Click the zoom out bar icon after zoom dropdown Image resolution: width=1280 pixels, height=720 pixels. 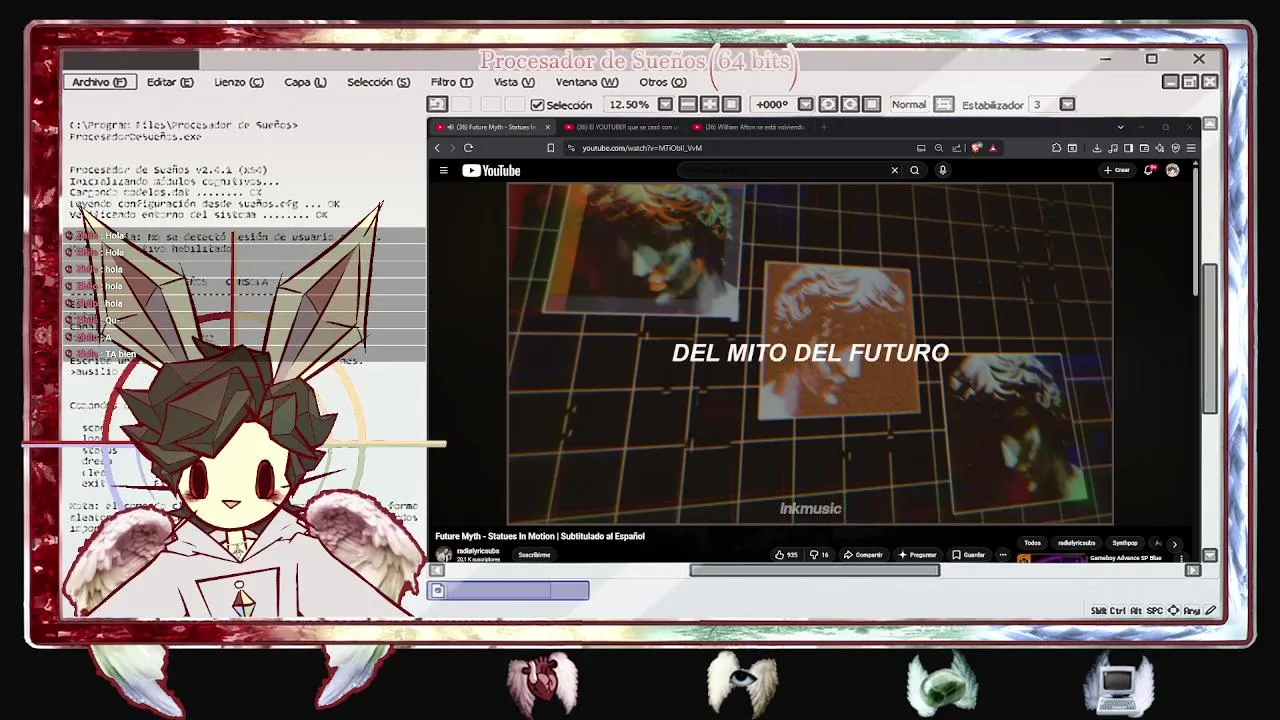click(x=688, y=104)
